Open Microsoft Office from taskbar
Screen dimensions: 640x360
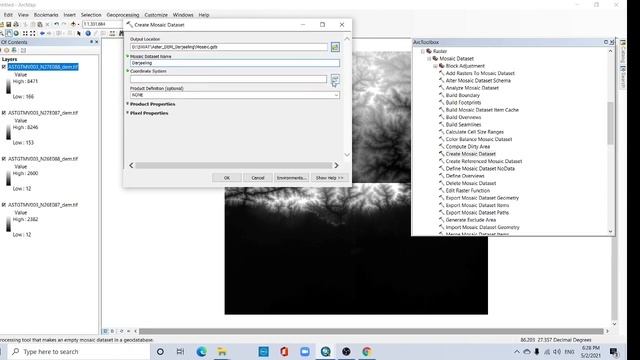(284, 351)
